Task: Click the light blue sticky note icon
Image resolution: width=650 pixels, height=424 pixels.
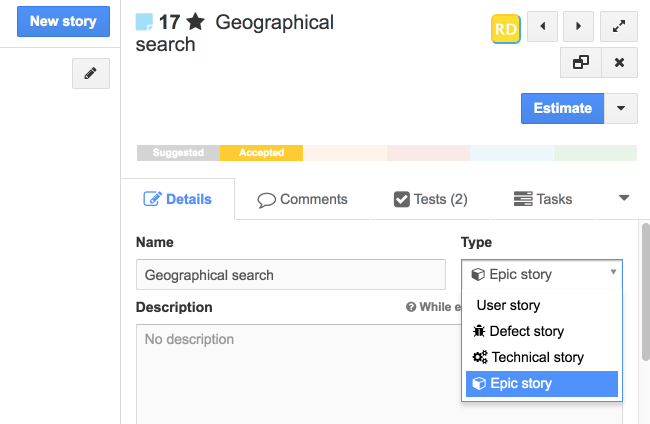Action: (144, 23)
